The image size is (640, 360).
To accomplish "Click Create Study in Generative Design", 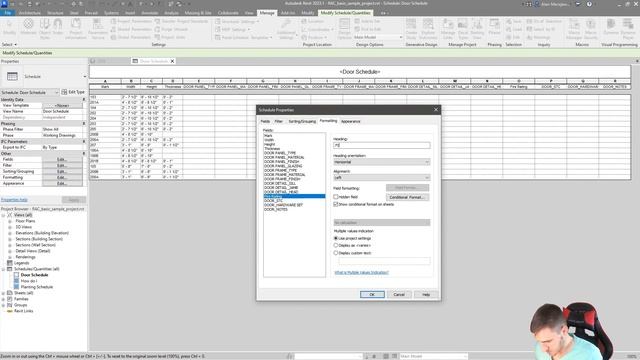I will tap(411, 29).
